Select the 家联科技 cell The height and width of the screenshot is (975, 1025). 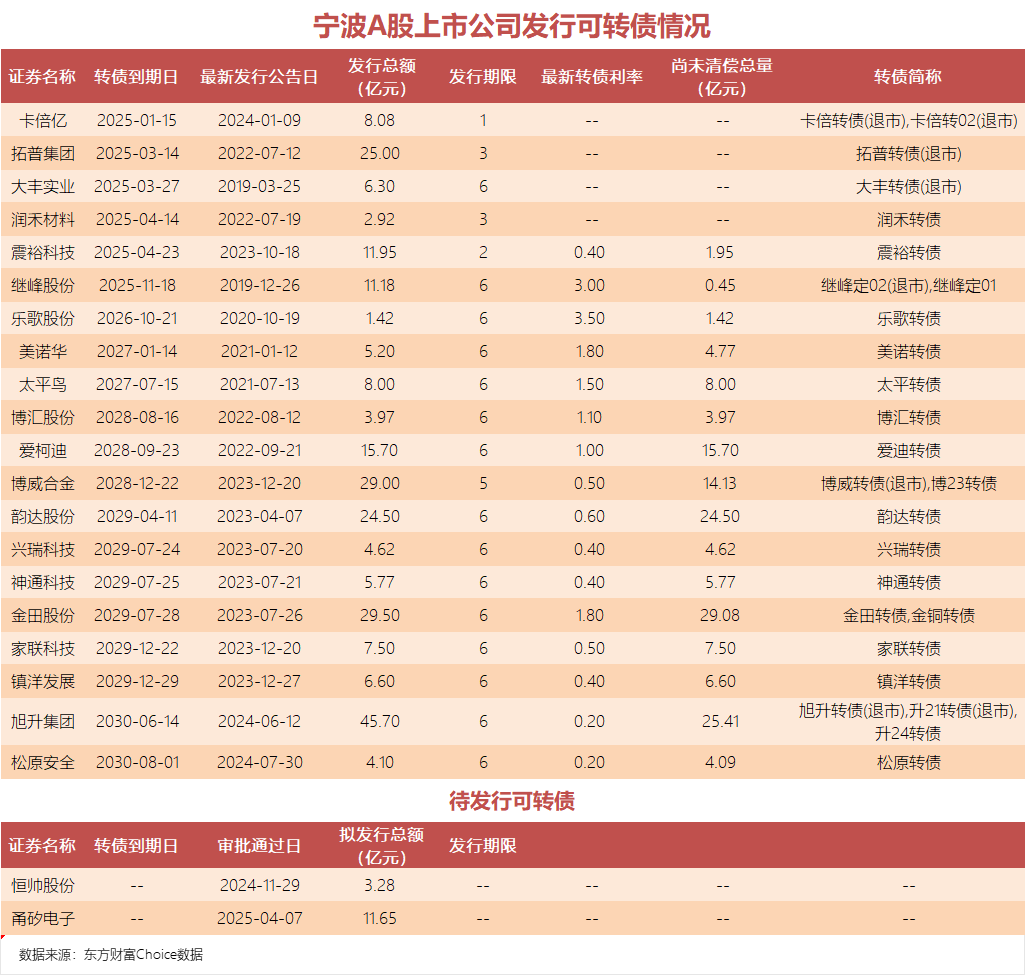[x=42, y=648]
